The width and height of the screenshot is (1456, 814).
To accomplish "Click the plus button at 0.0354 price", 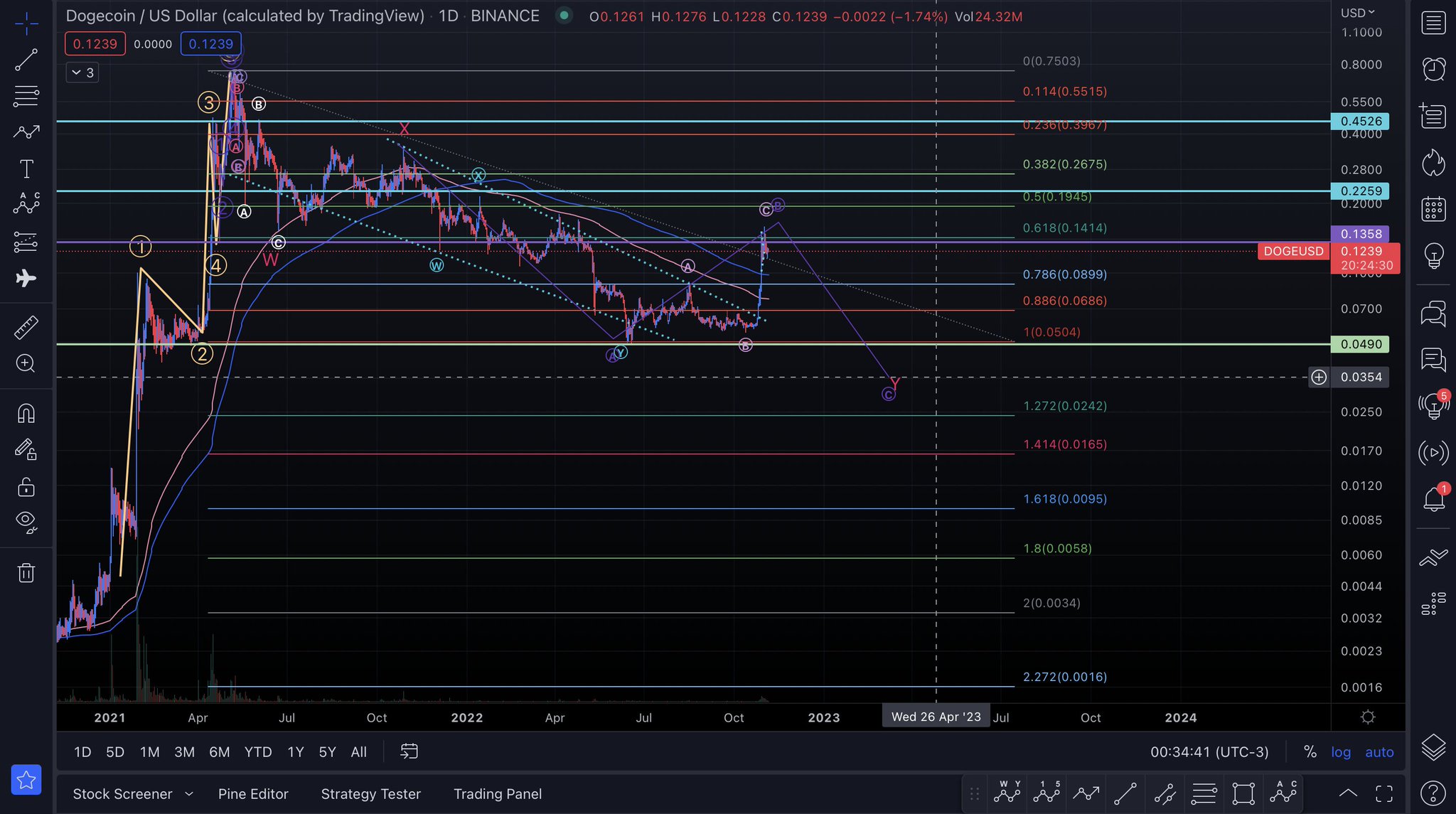I will coord(1319,377).
